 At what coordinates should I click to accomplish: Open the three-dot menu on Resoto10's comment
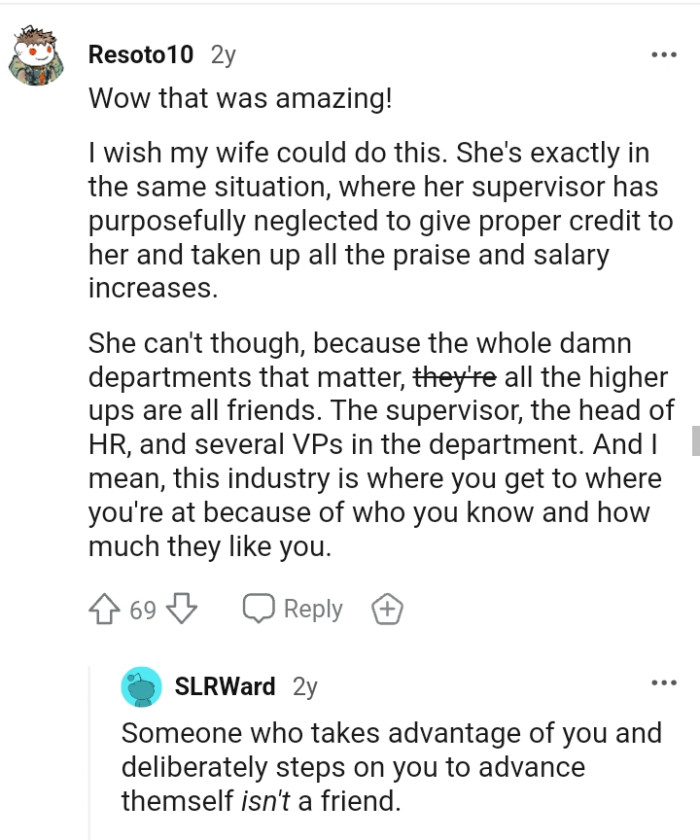click(662, 55)
